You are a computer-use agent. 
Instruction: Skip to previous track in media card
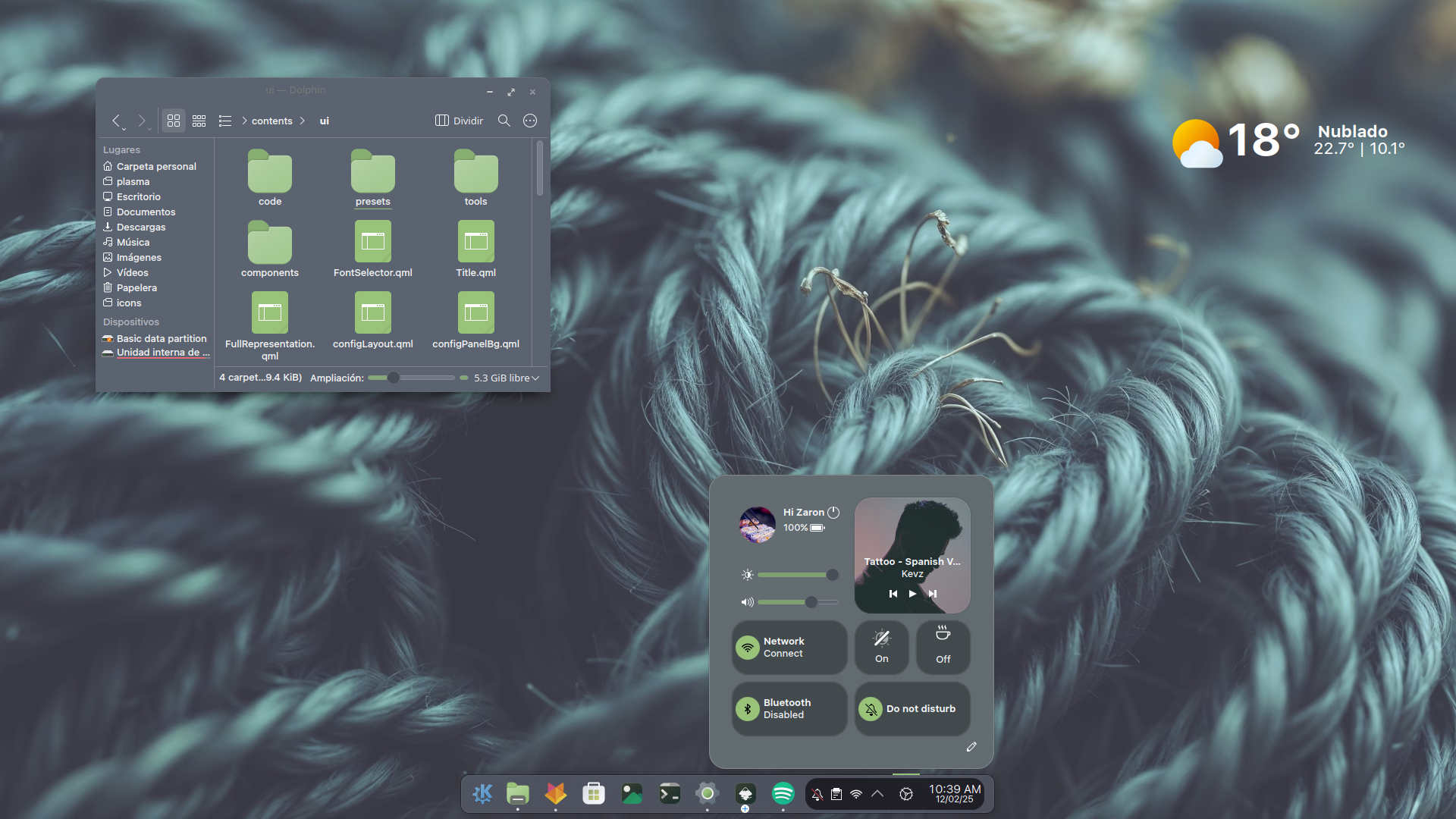point(893,594)
